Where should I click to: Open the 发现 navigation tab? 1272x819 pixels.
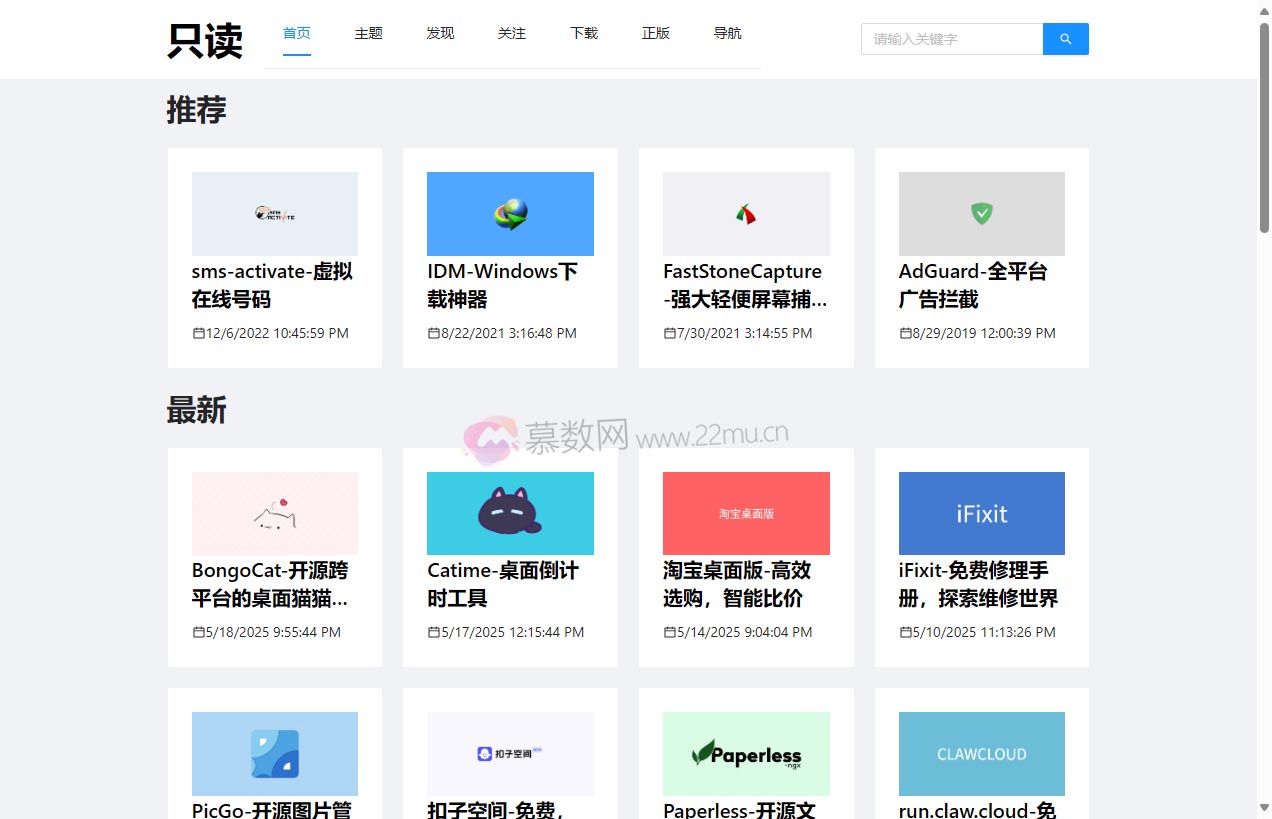click(440, 33)
